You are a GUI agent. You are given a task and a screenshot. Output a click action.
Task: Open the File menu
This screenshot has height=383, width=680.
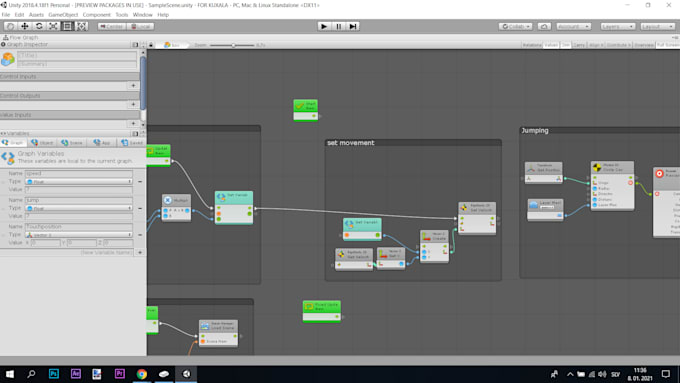click(6, 15)
